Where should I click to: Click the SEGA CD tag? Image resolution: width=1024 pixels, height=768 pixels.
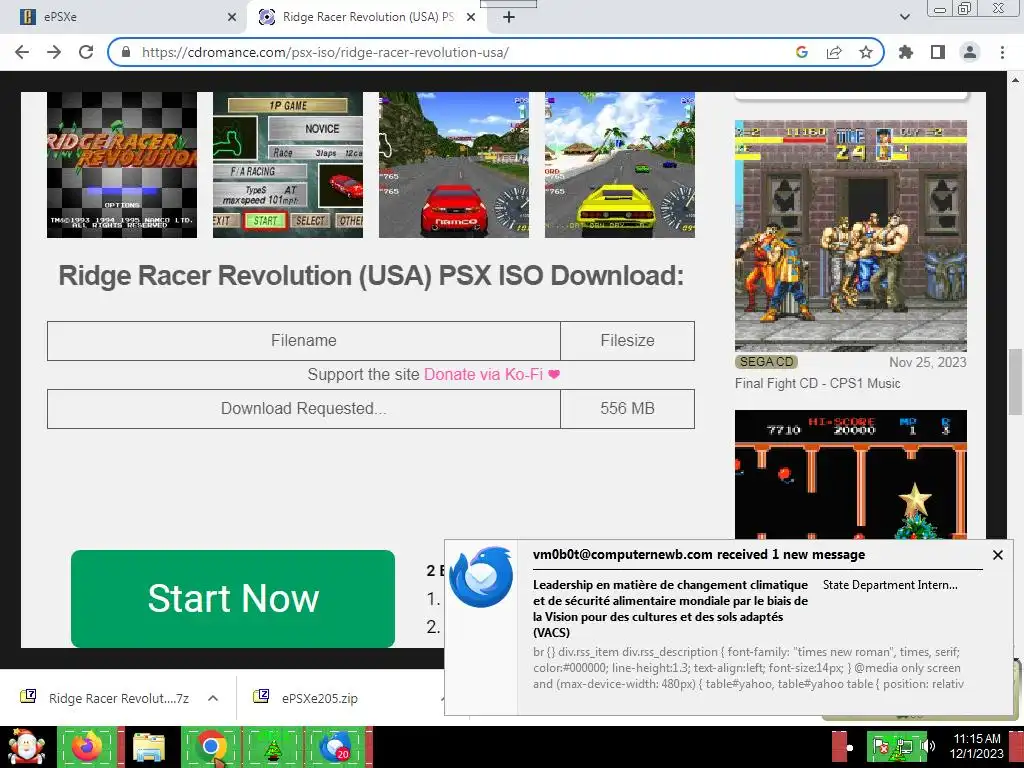[767, 362]
